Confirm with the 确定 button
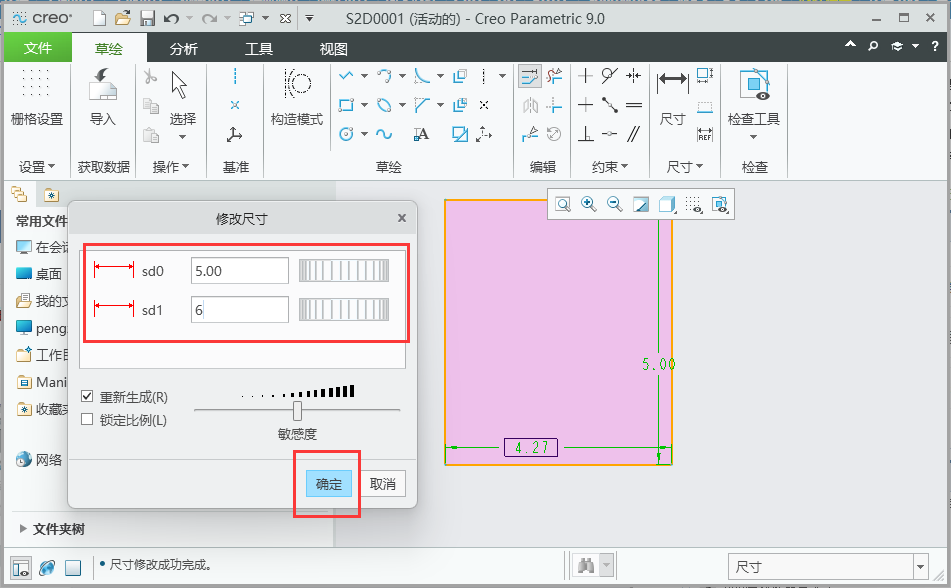The width and height of the screenshot is (951, 588). pyautogui.click(x=329, y=484)
